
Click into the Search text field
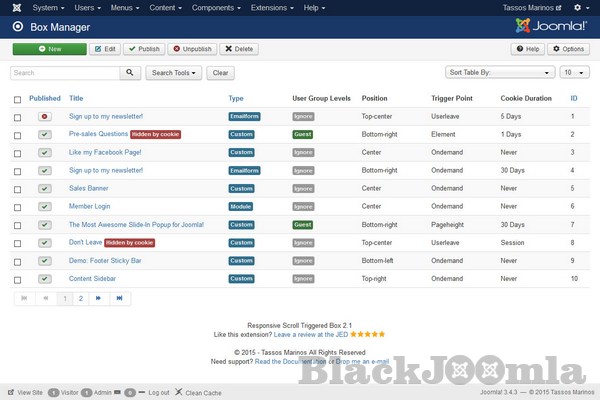65,73
